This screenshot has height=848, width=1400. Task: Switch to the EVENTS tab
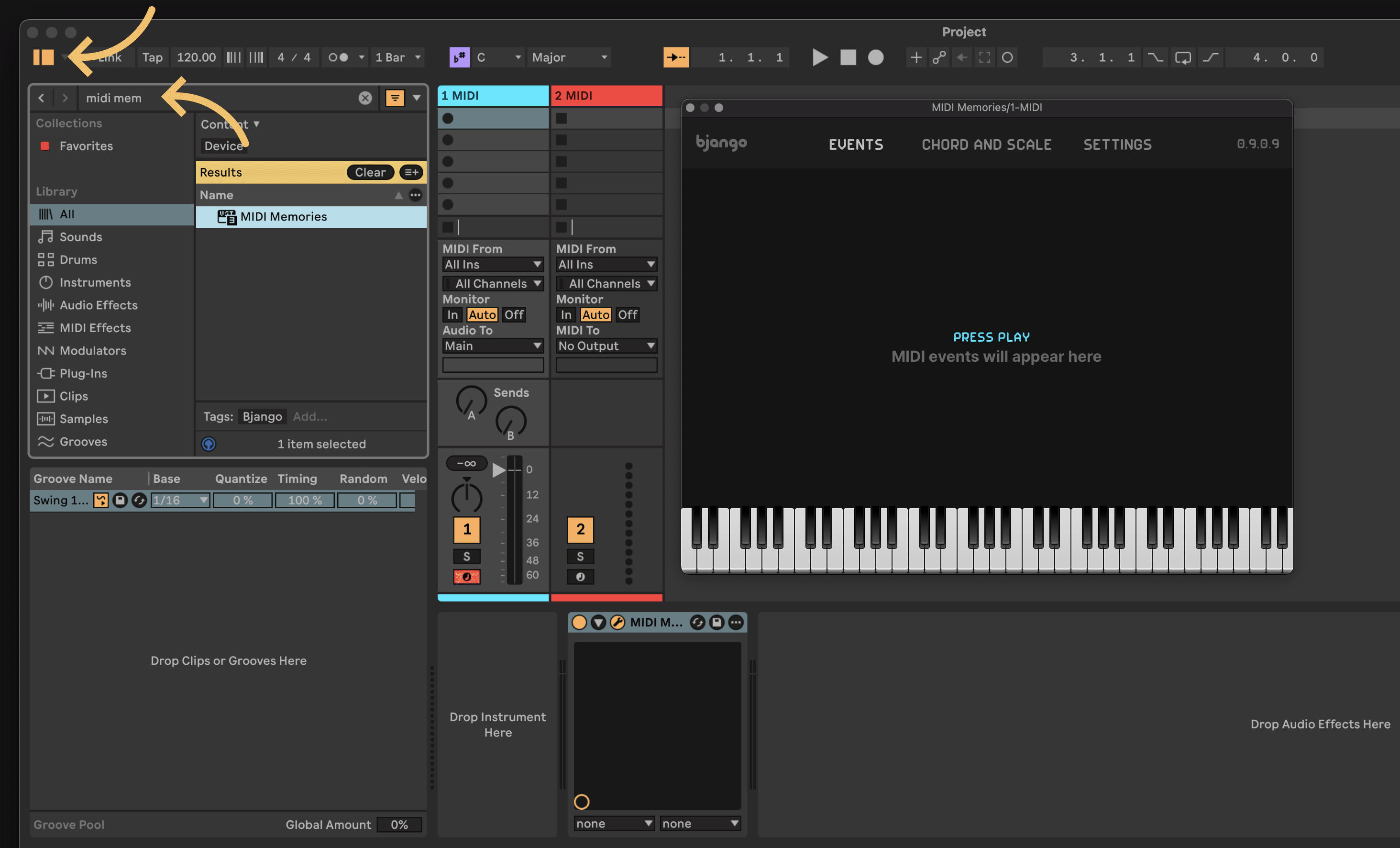(856, 145)
